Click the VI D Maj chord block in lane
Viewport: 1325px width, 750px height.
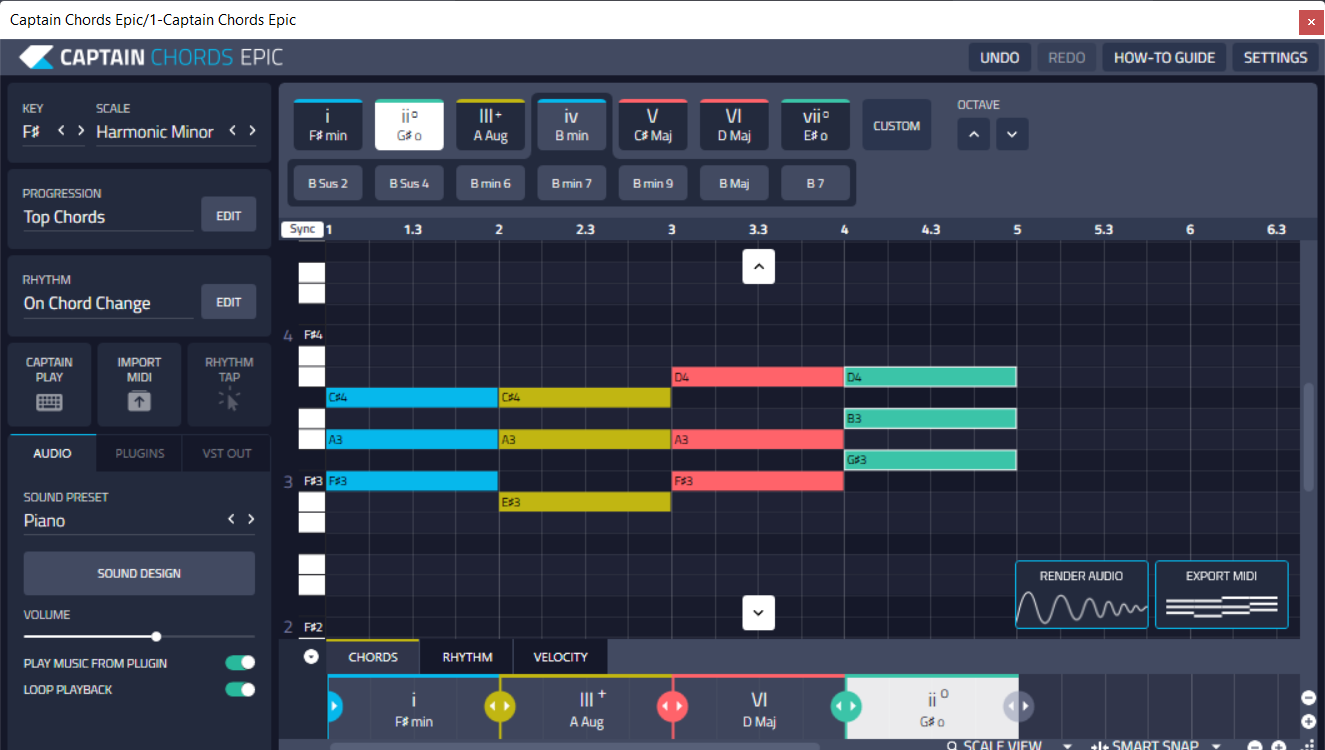pos(758,706)
